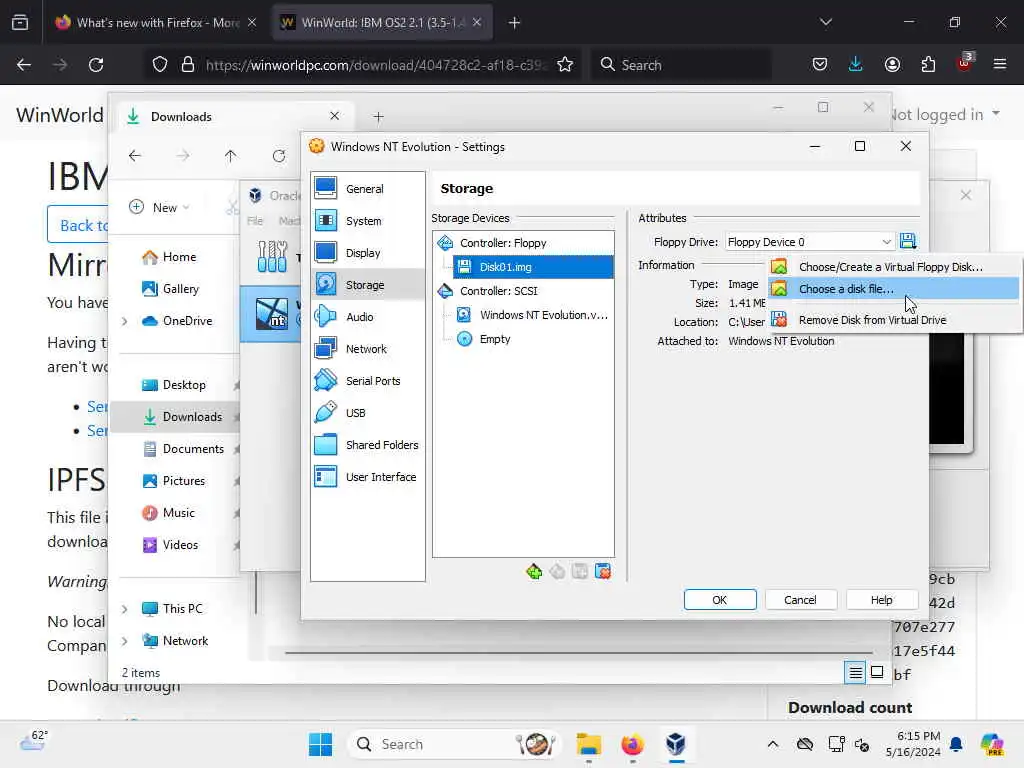The image size is (1024, 768).
Task: Add a new File Explorer tab
Action: pos(378,117)
